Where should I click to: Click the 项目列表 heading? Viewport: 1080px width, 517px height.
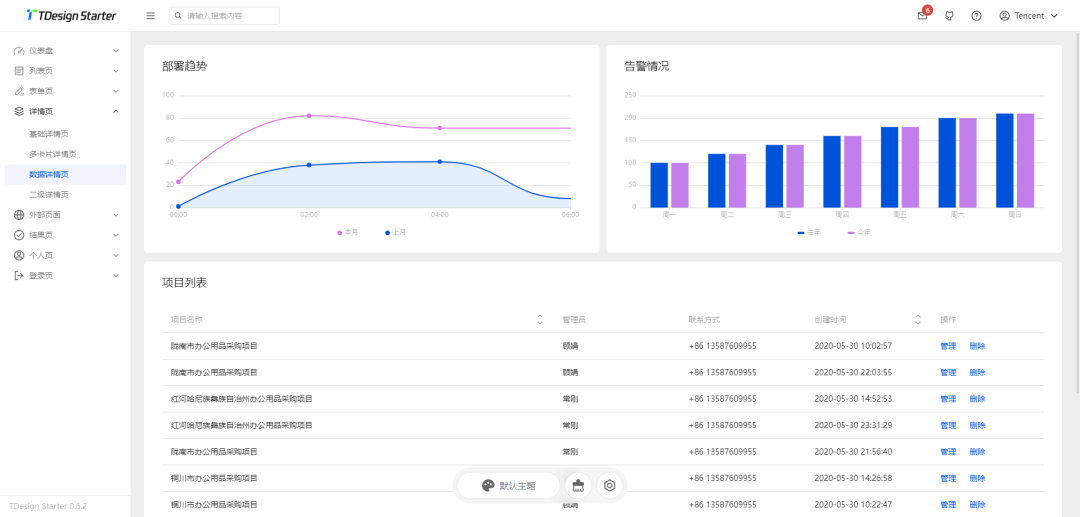click(185, 283)
